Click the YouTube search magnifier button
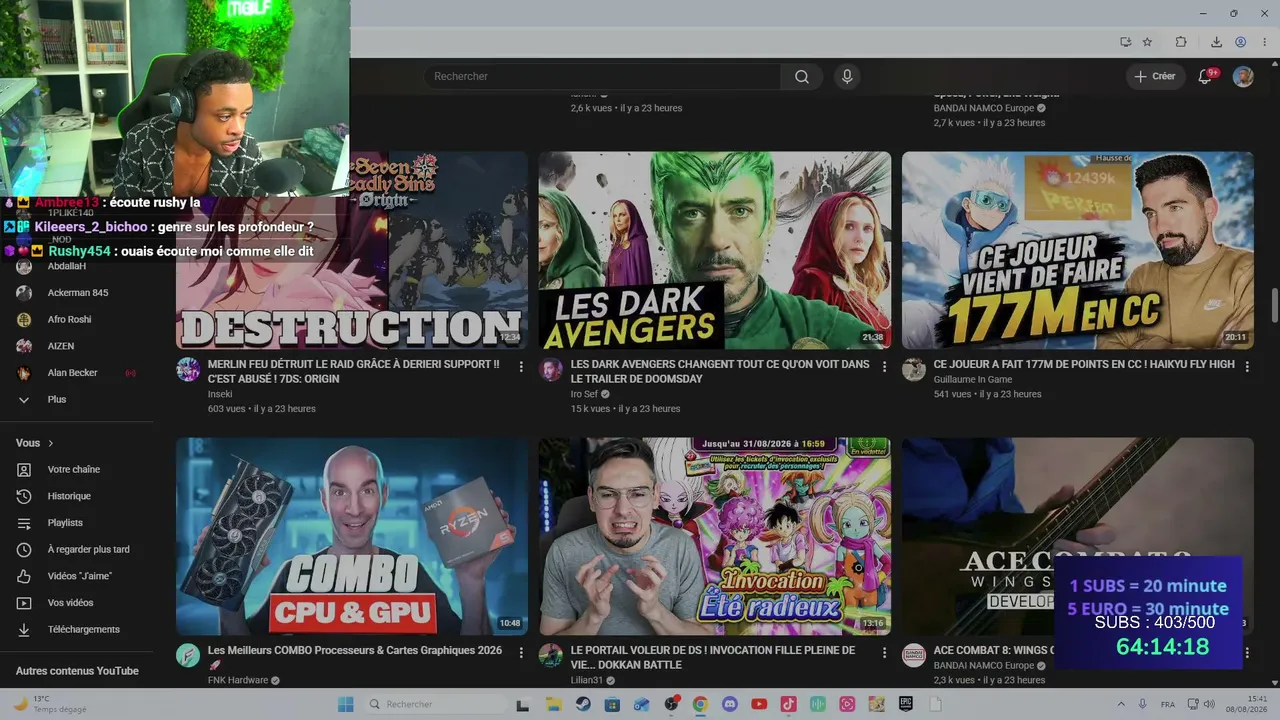The width and height of the screenshot is (1280, 720). click(802, 77)
